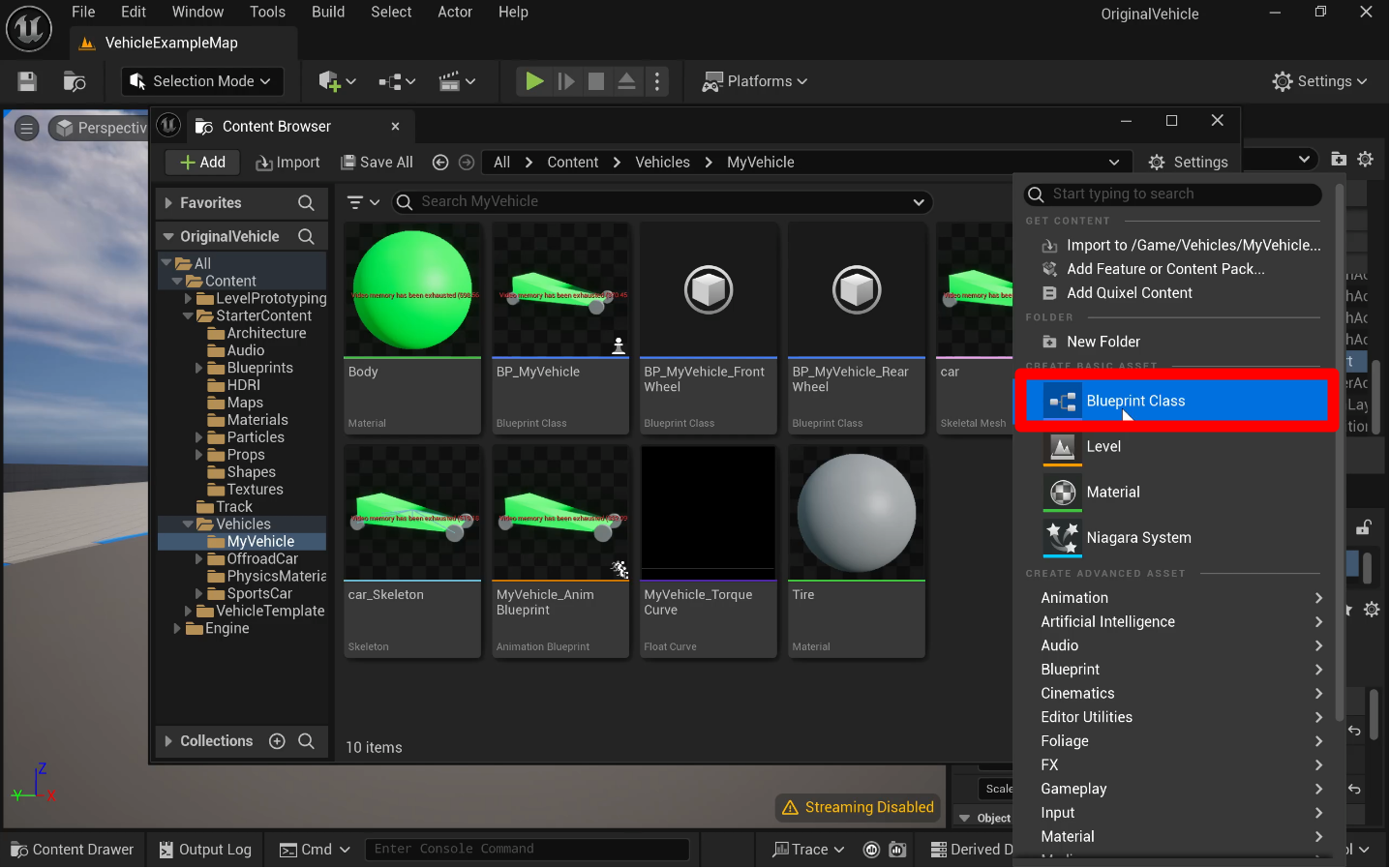
Task: Click the Save All button
Action: pos(377,163)
